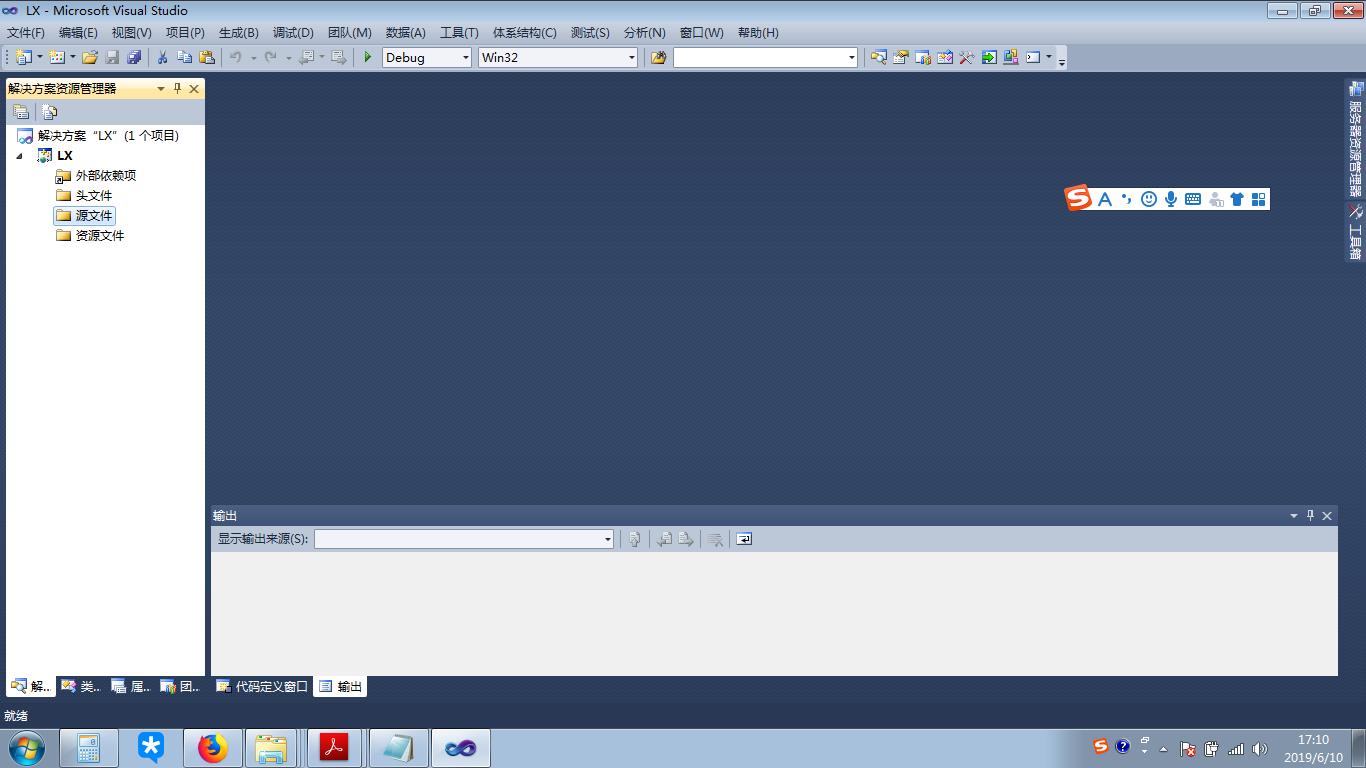Open the 工具(T) menu
This screenshot has width=1366, height=768.
[459, 32]
